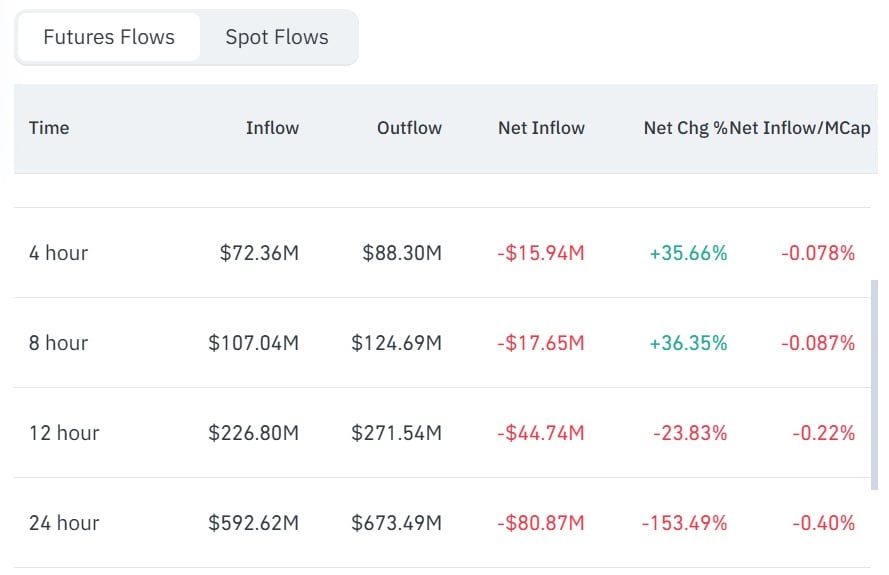This screenshot has height=575, width=889.
Task: Click the Net Inflow column header
Action: tap(541, 128)
